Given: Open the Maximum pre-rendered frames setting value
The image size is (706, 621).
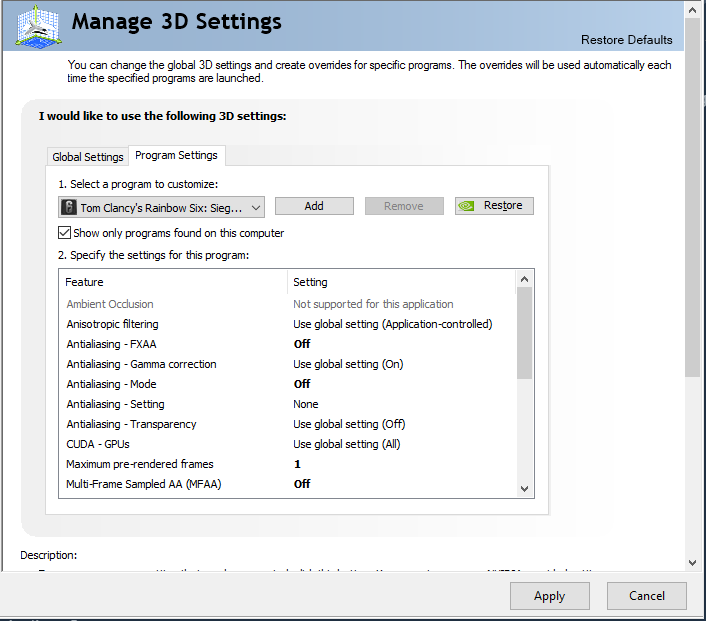Looking at the screenshot, I should coord(297,464).
